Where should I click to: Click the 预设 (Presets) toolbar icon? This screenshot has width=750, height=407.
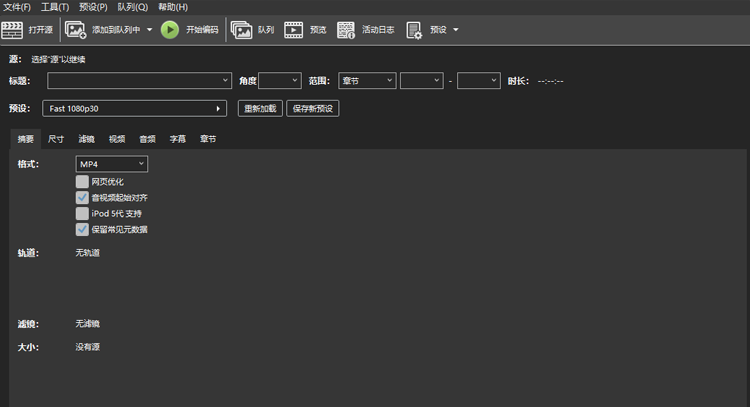point(414,30)
